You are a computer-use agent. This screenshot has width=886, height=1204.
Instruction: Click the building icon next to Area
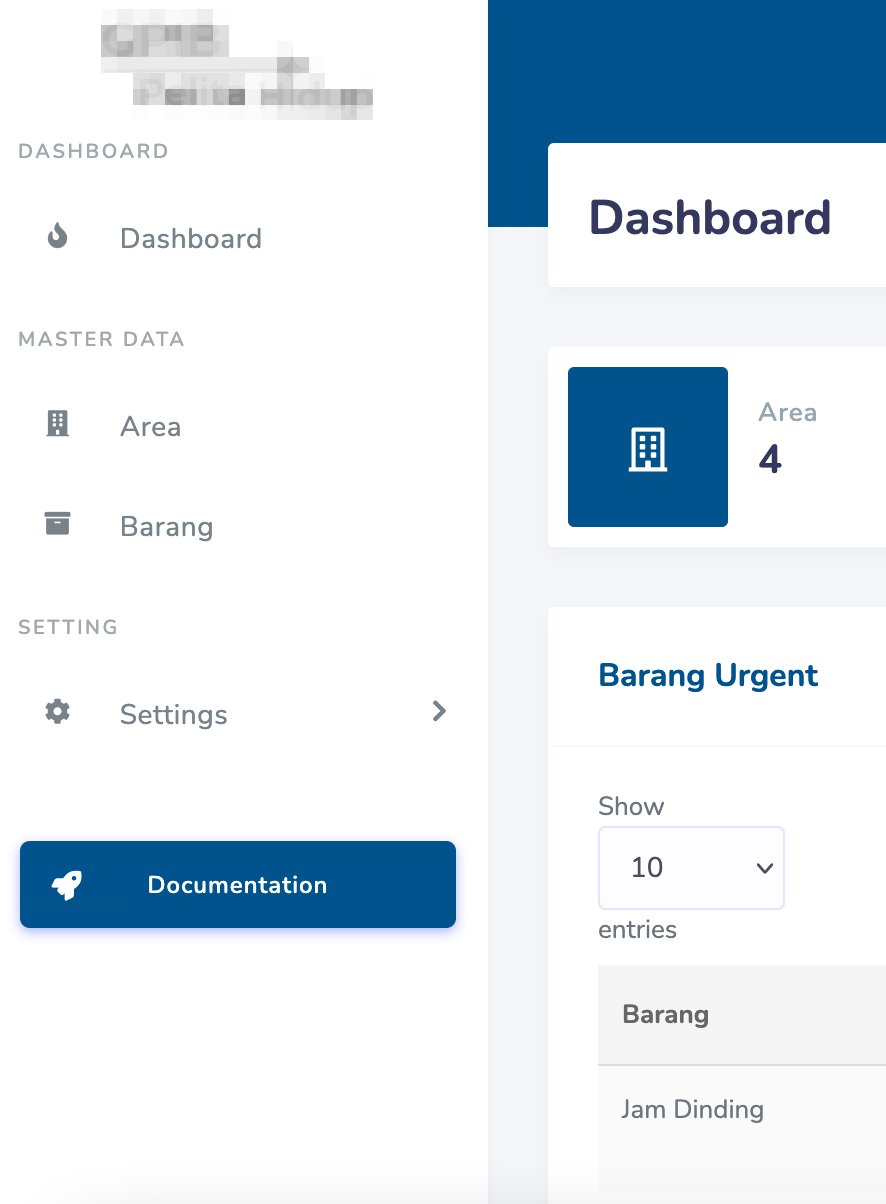57,424
